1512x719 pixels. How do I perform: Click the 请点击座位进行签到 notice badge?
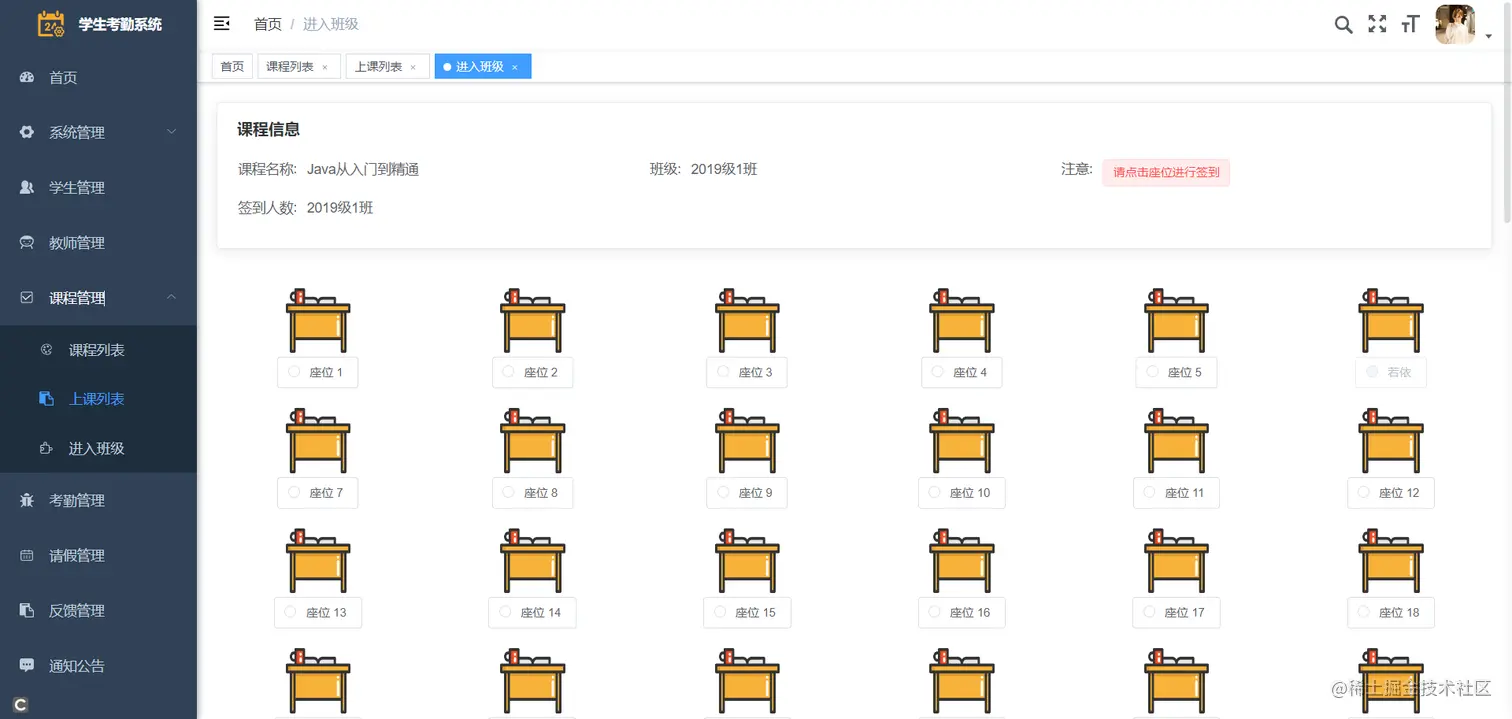click(x=1166, y=172)
